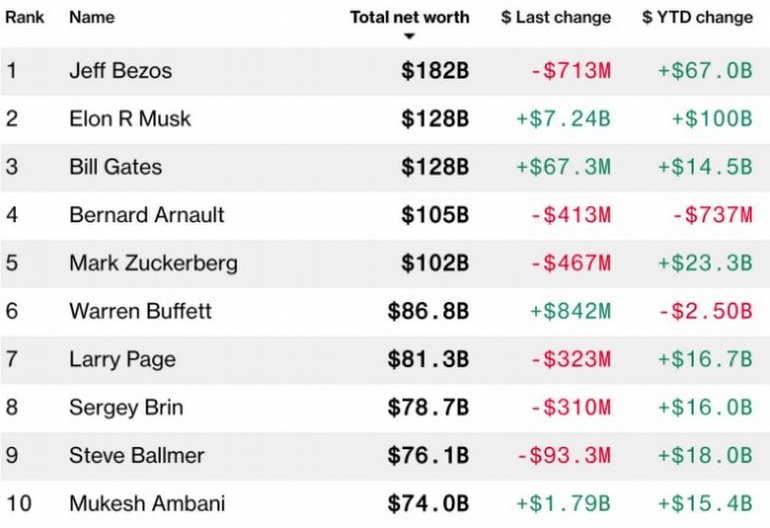
Task: Click Jeff Bezos's $182B net worth
Action: (435, 71)
